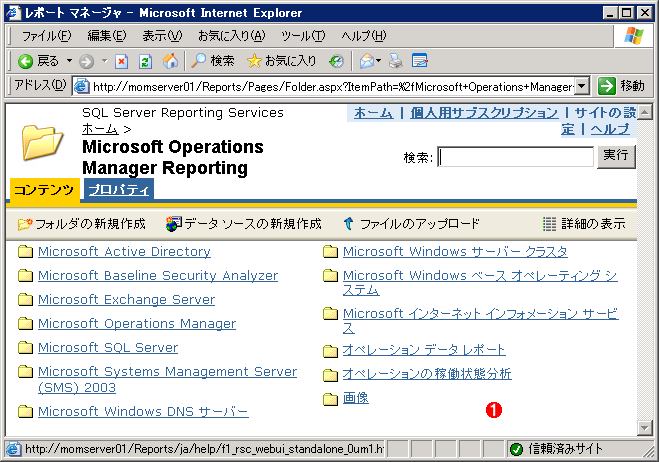659x462 pixels.
Task: Open Favorites (お気に入り) star button
Action: 282,61
